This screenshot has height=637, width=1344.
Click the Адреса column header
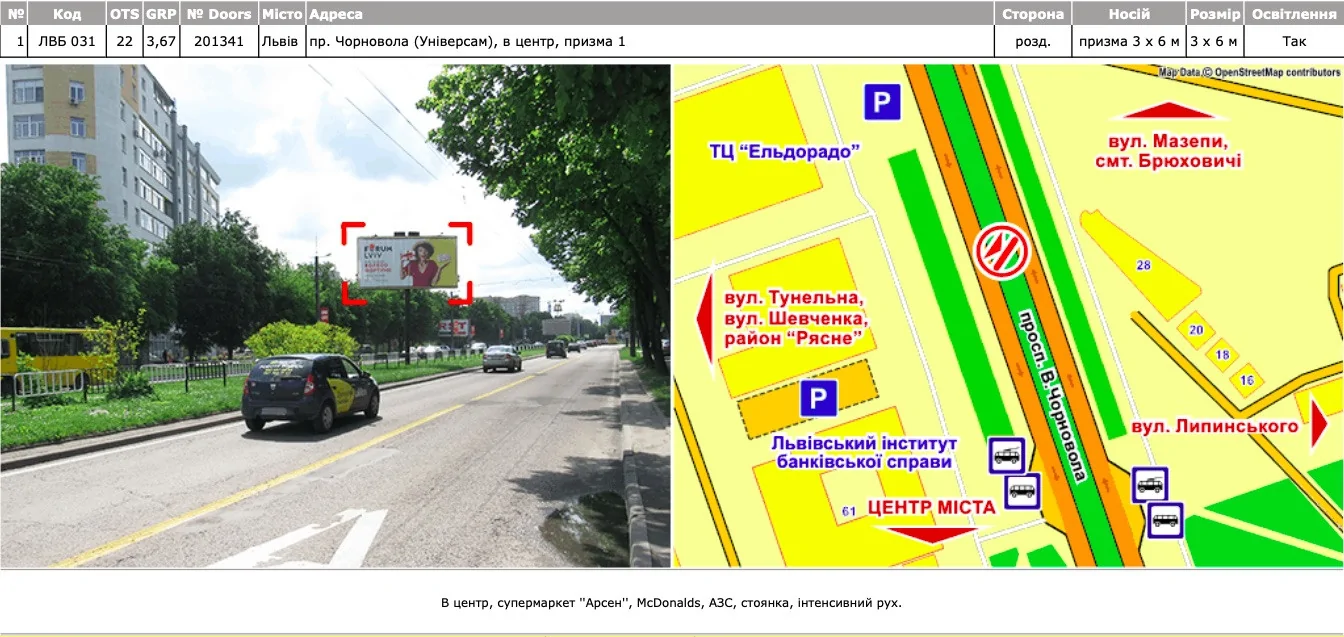336,14
